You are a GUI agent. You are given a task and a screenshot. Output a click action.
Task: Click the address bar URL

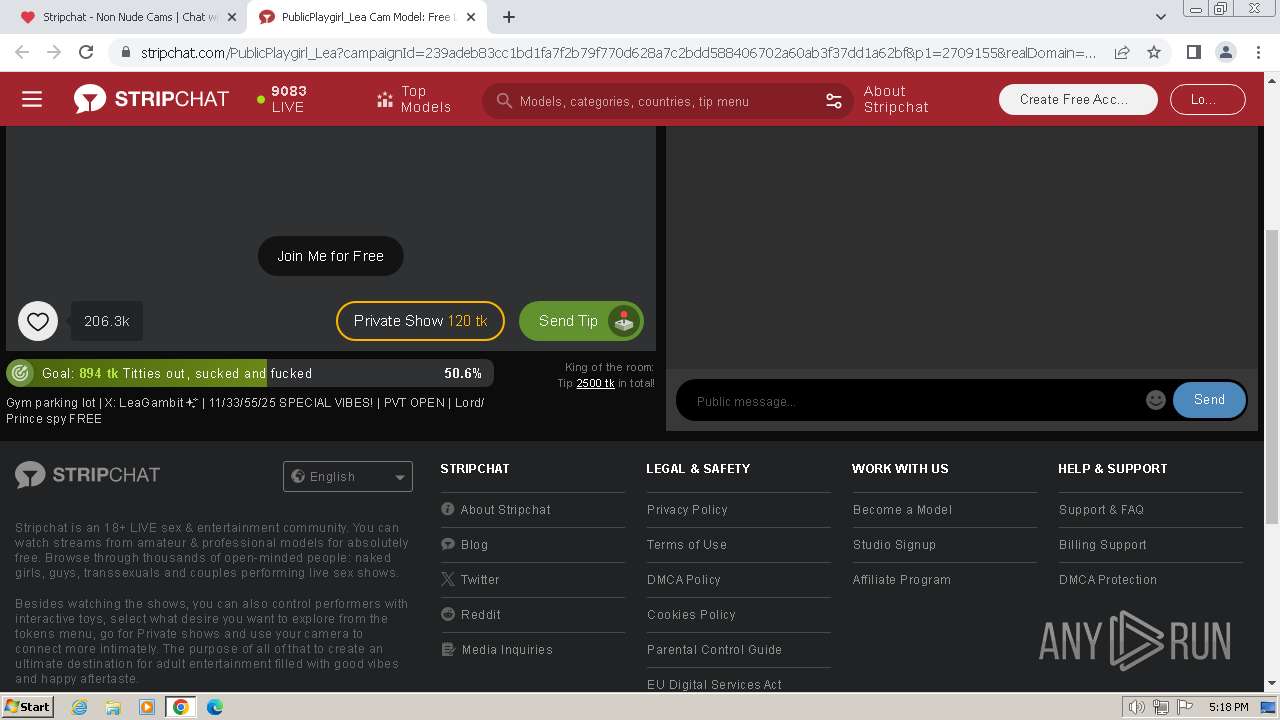click(x=618, y=53)
